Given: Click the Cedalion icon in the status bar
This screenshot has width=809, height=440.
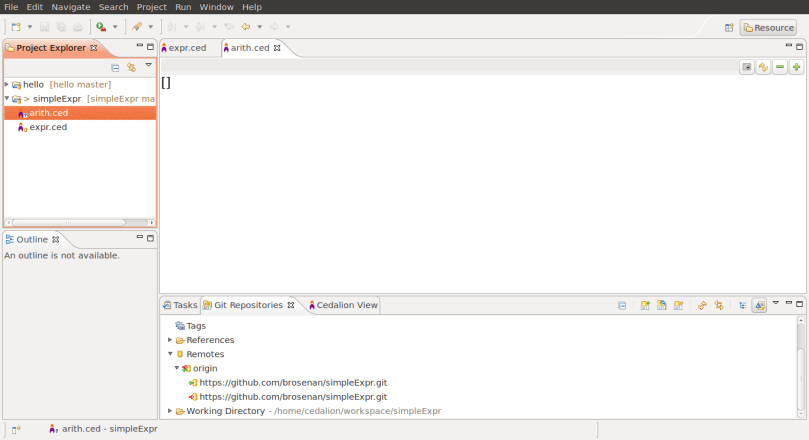Looking at the screenshot, I should pos(53,429).
